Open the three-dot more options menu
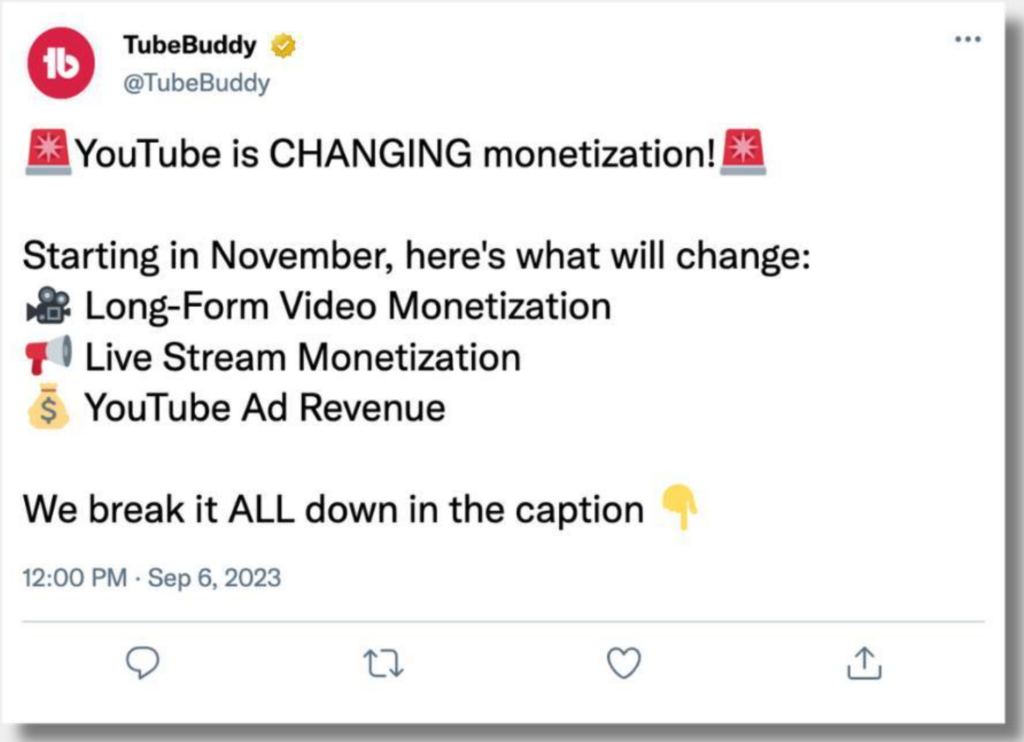 coord(967,38)
